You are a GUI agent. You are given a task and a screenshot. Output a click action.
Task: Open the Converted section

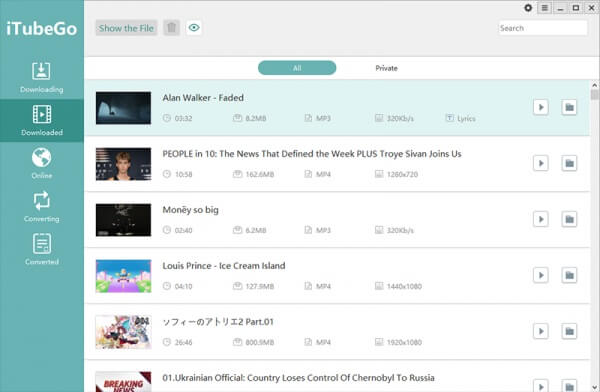coord(41,250)
